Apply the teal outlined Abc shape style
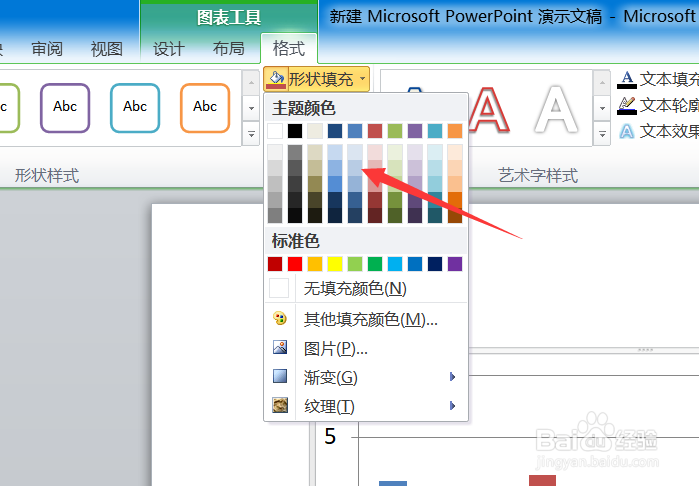This screenshot has width=699, height=486. click(x=135, y=108)
